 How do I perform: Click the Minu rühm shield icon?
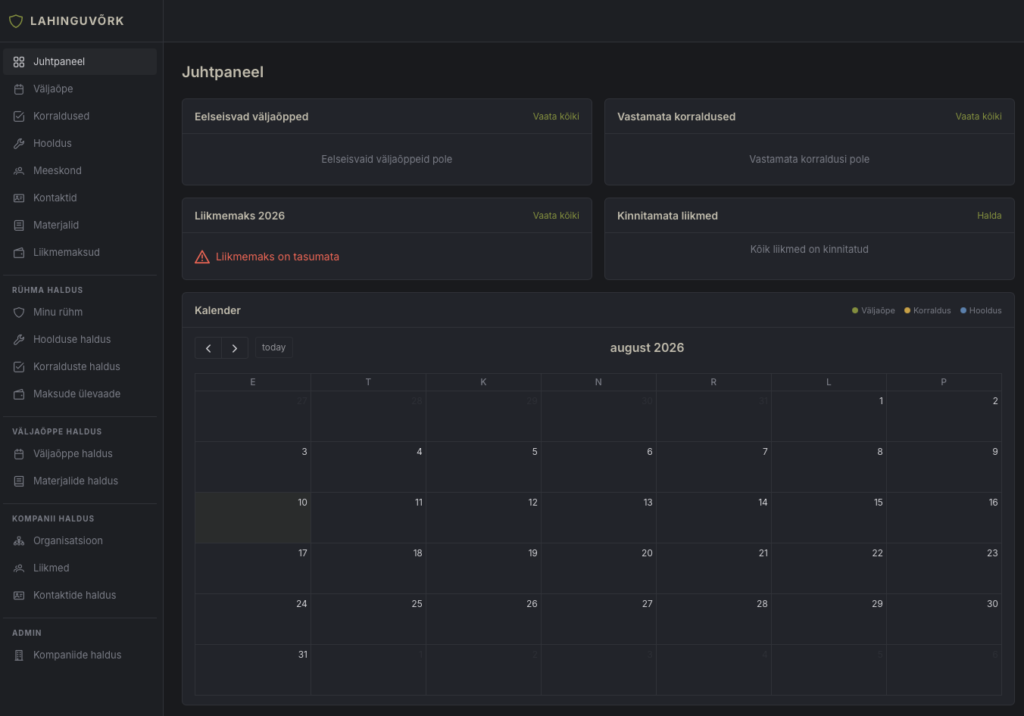[x=19, y=312]
